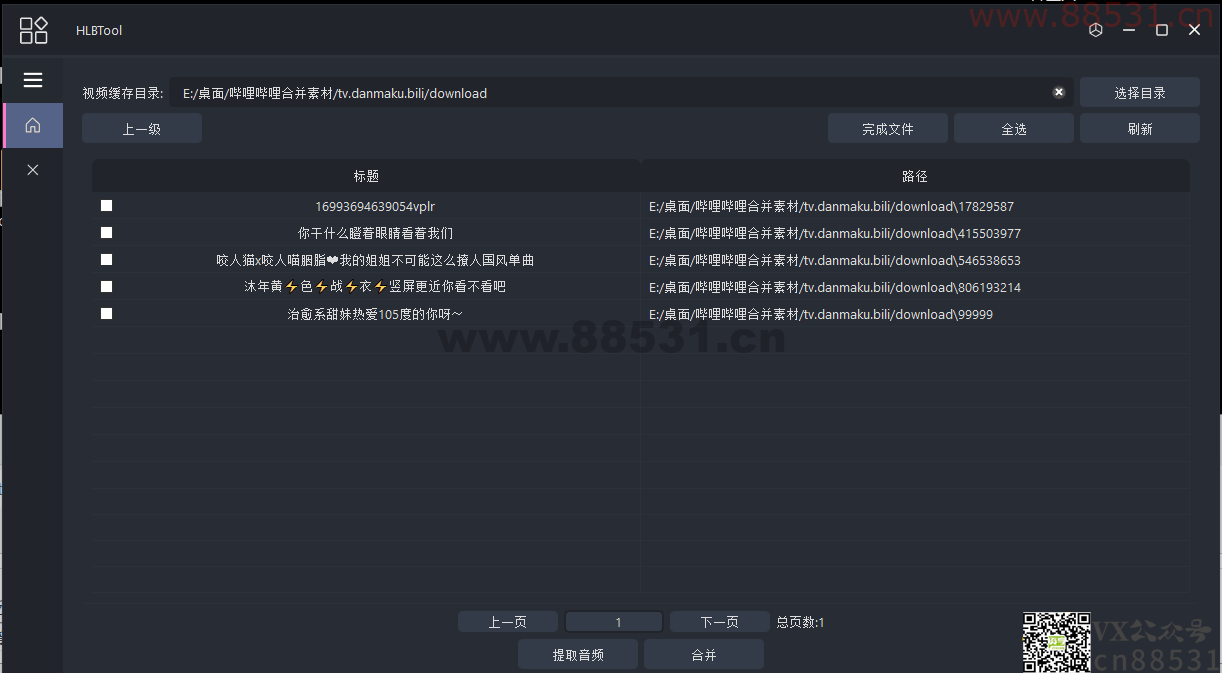Viewport: 1222px width, 673px height.
Task: Go to previous page with 上一页
Action: [x=508, y=622]
